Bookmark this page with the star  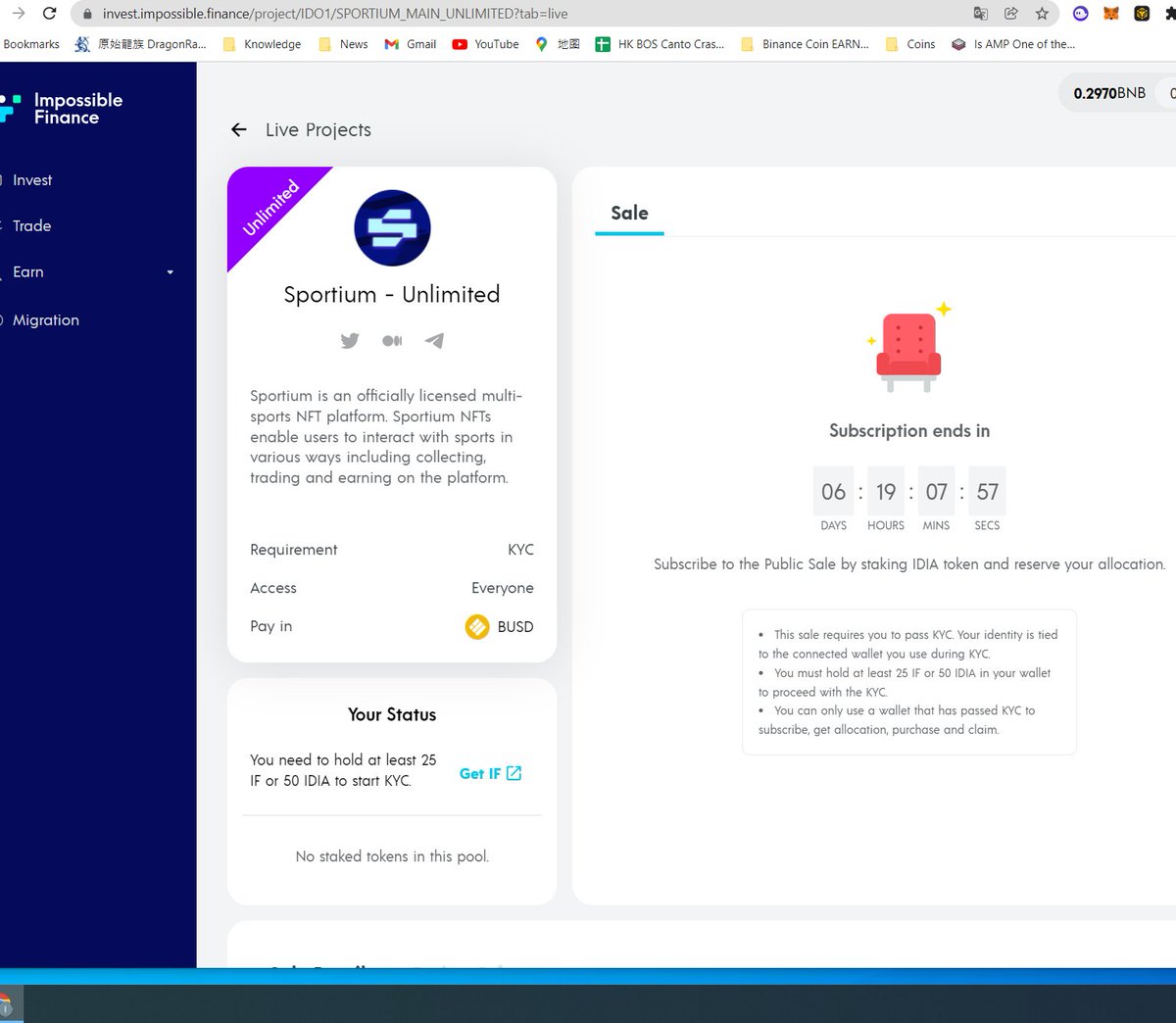click(x=1042, y=14)
